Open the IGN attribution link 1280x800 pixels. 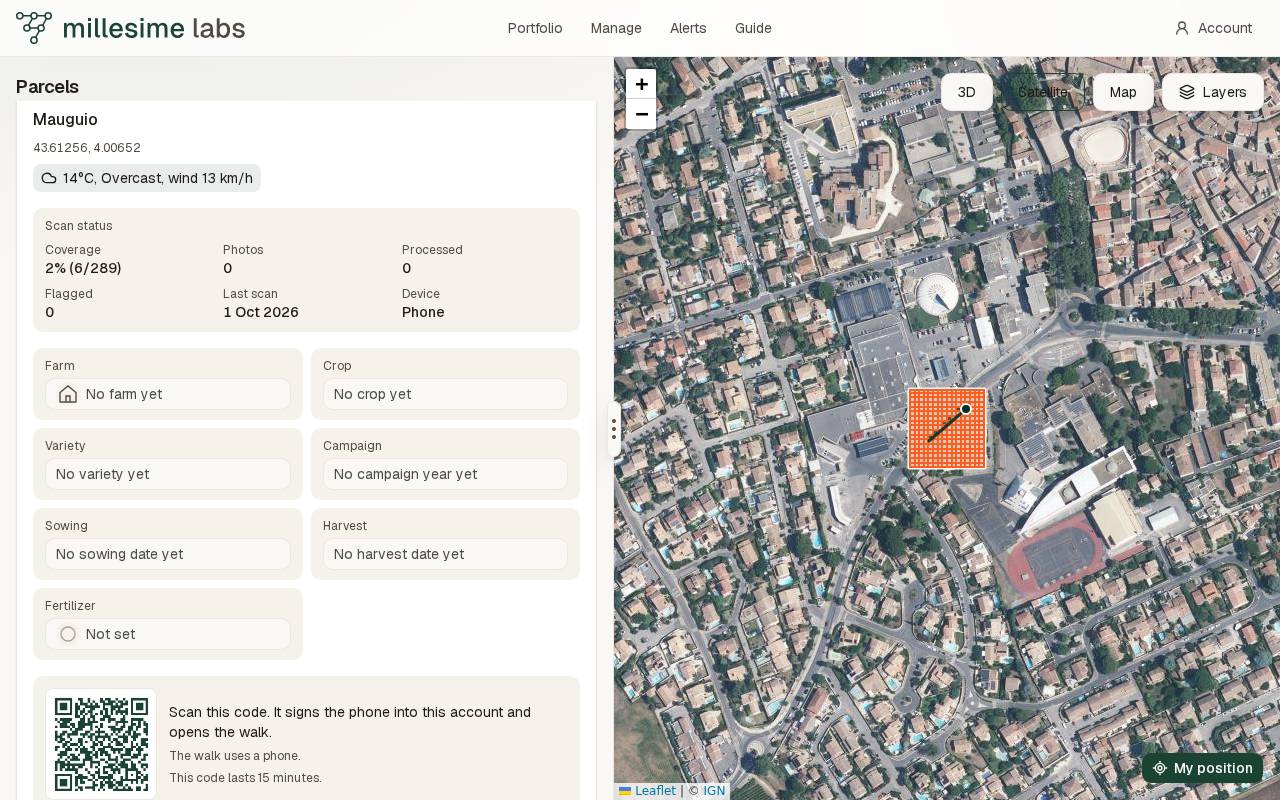[714, 791]
